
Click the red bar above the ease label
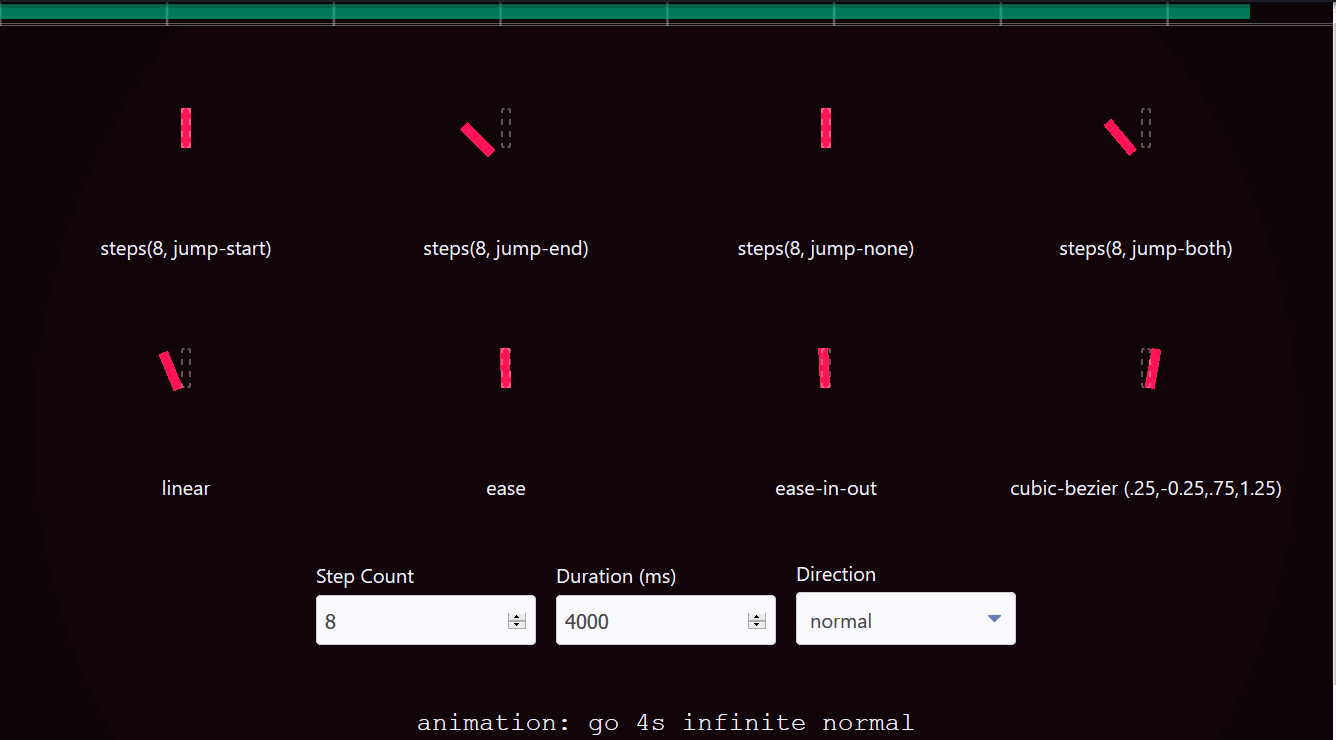[x=506, y=368]
